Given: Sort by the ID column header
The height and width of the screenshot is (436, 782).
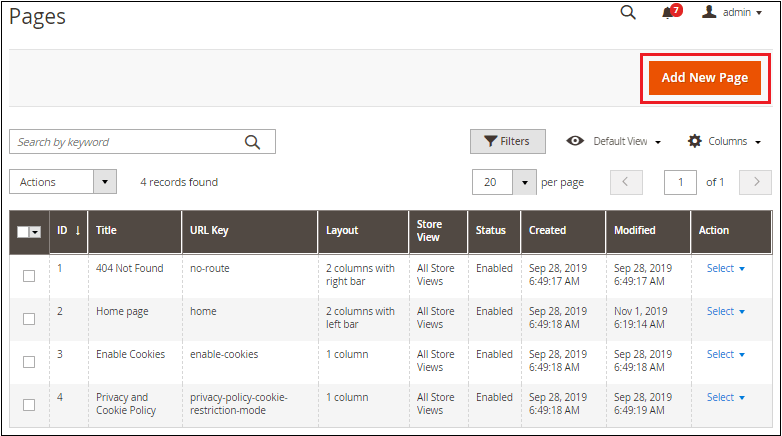Looking at the screenshot, I should point(68,231).
